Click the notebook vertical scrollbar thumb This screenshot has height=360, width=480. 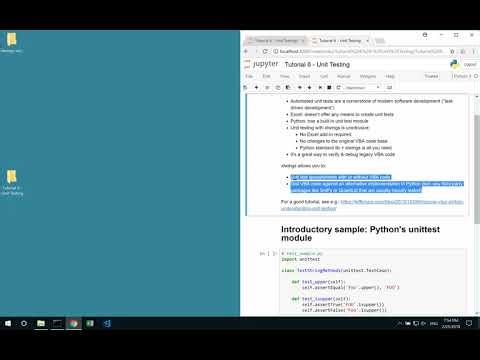coord(477,168)
